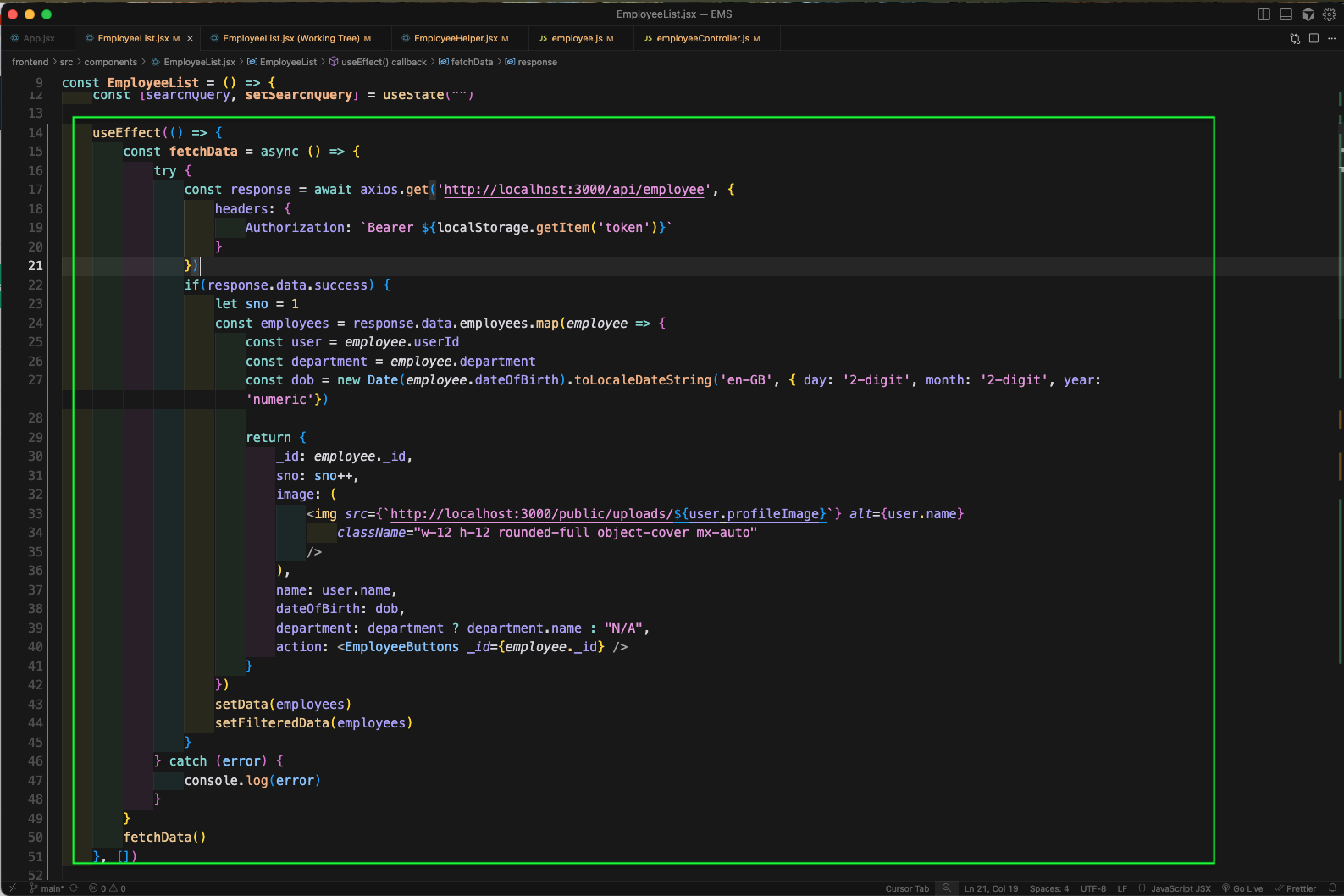Switch to the App.jsx tab
This screenshot has height=896, width=1344.
[38, 38]
